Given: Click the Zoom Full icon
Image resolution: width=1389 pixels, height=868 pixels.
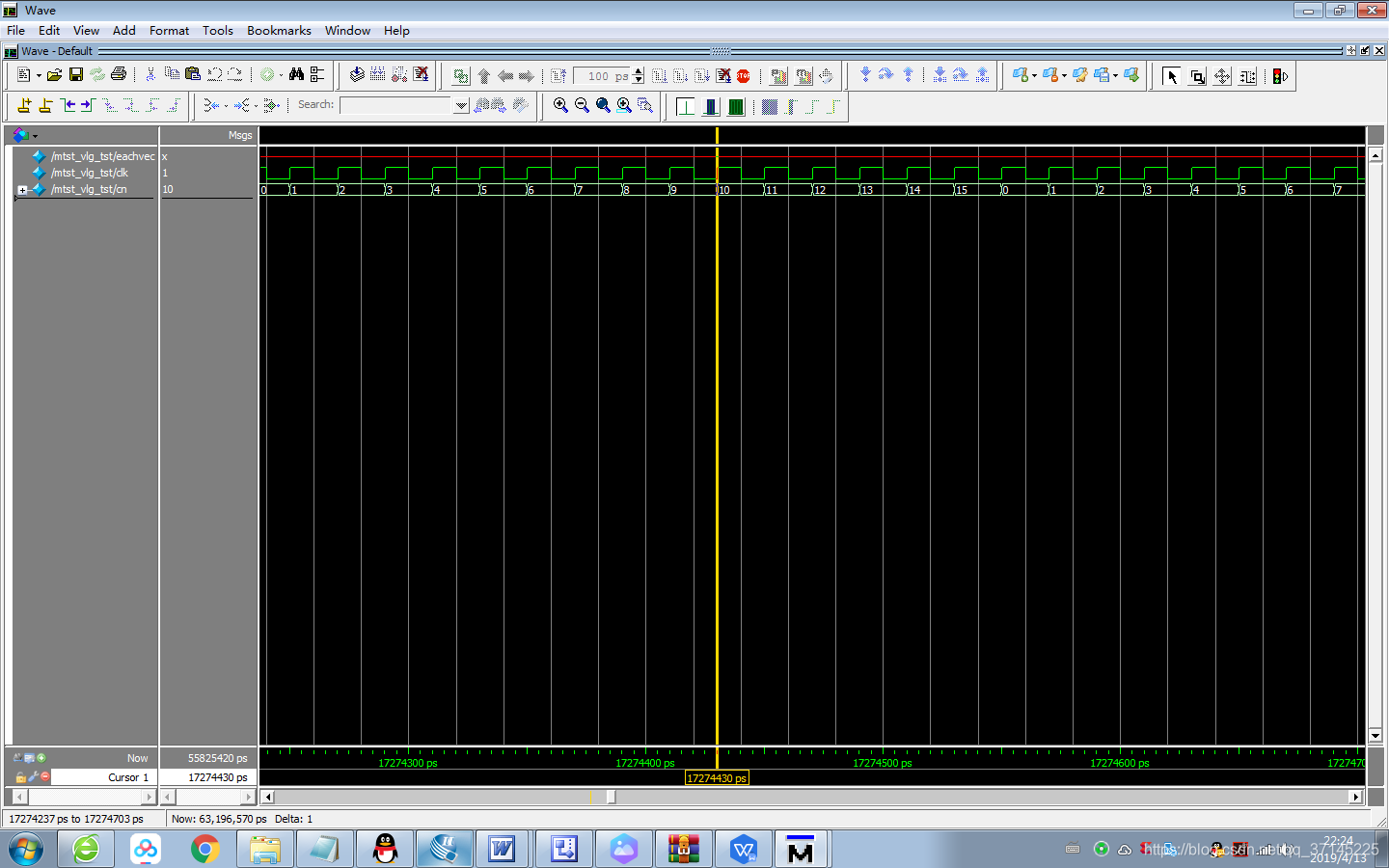Looking at the screenshot, I should 603,105.
